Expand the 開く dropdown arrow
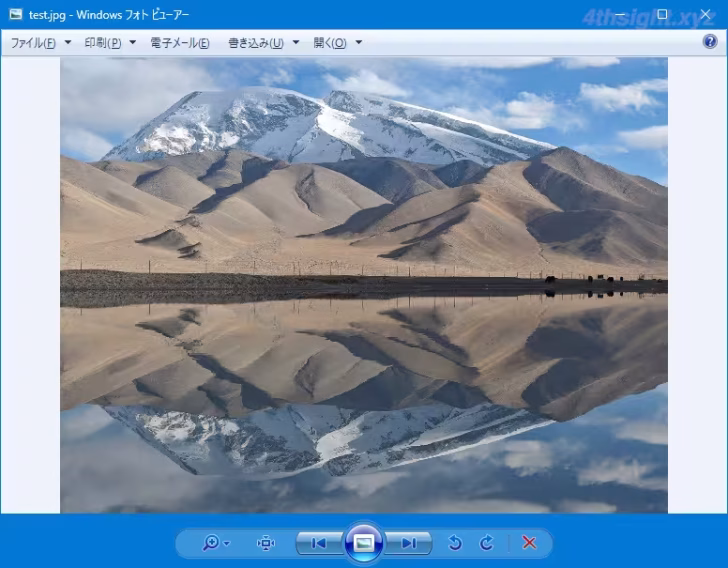Image resolution: width=728 pixels, height=568 pixels. pos(359,42)
